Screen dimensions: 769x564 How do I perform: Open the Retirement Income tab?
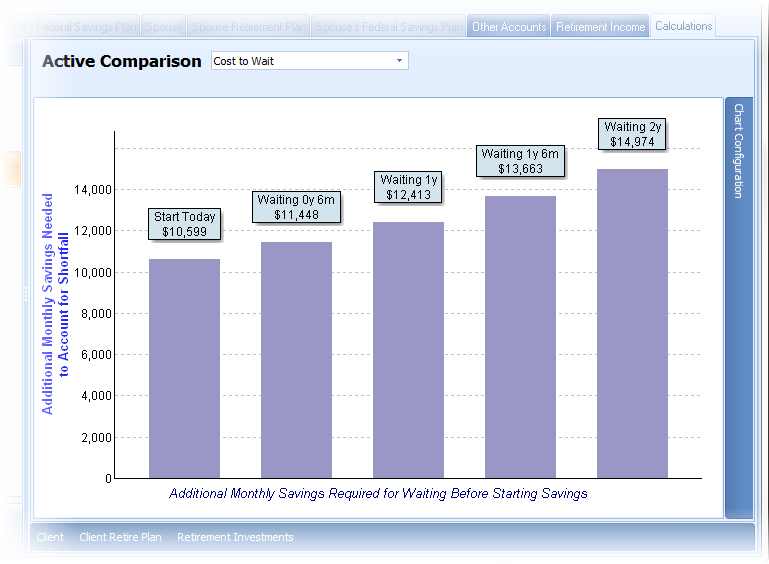point(600,27)
